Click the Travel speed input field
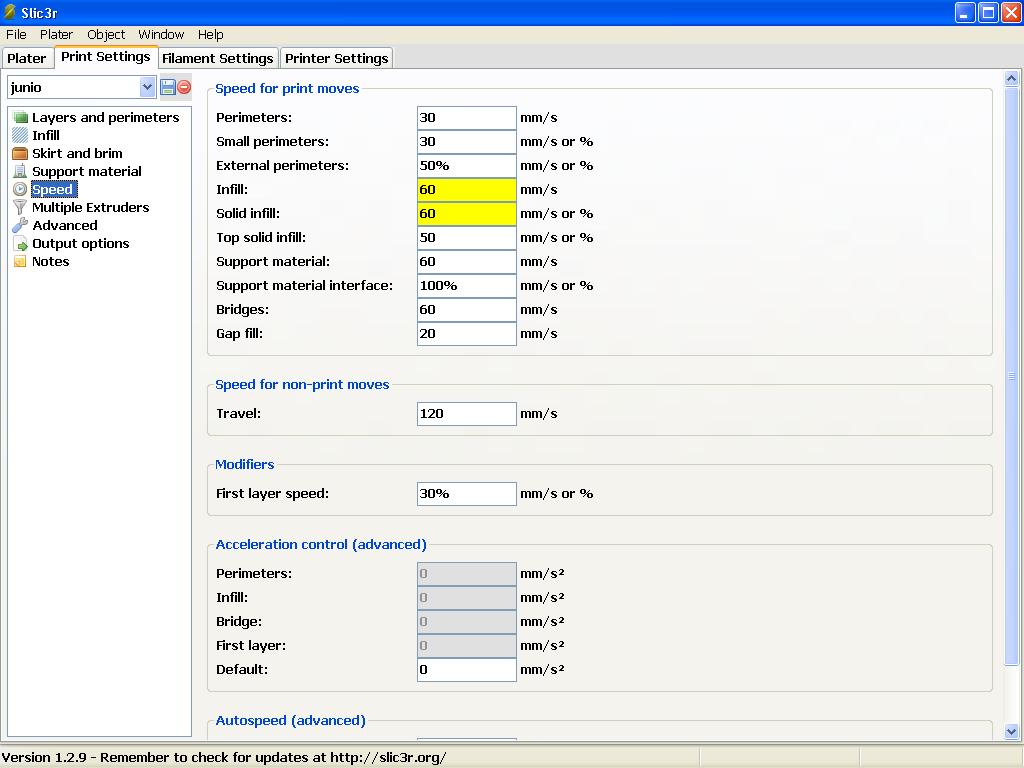Viewport: 1024px width, 768px height. tap(466, 413)
